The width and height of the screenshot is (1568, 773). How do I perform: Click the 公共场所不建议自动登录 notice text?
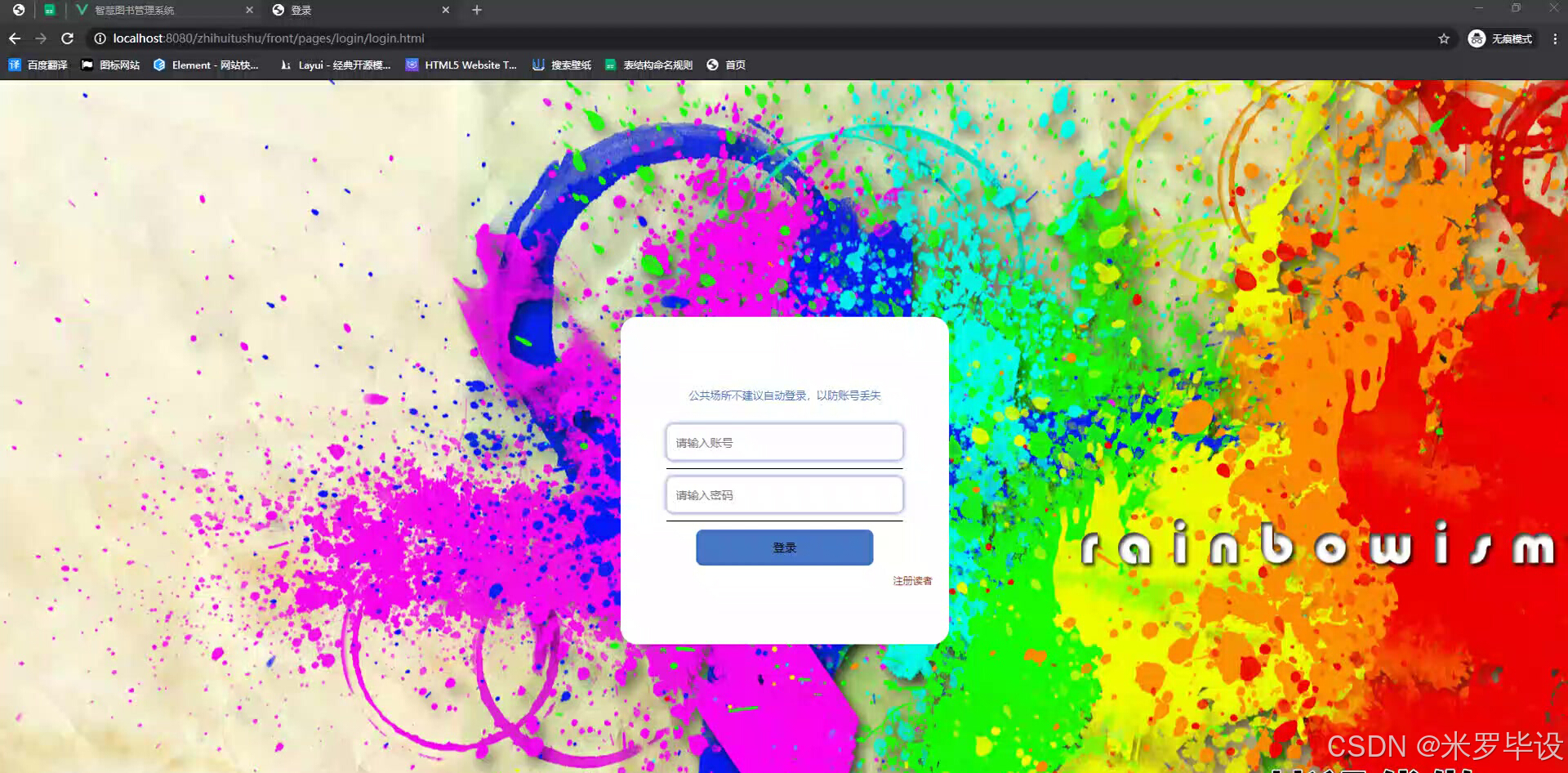coord(784,395)
